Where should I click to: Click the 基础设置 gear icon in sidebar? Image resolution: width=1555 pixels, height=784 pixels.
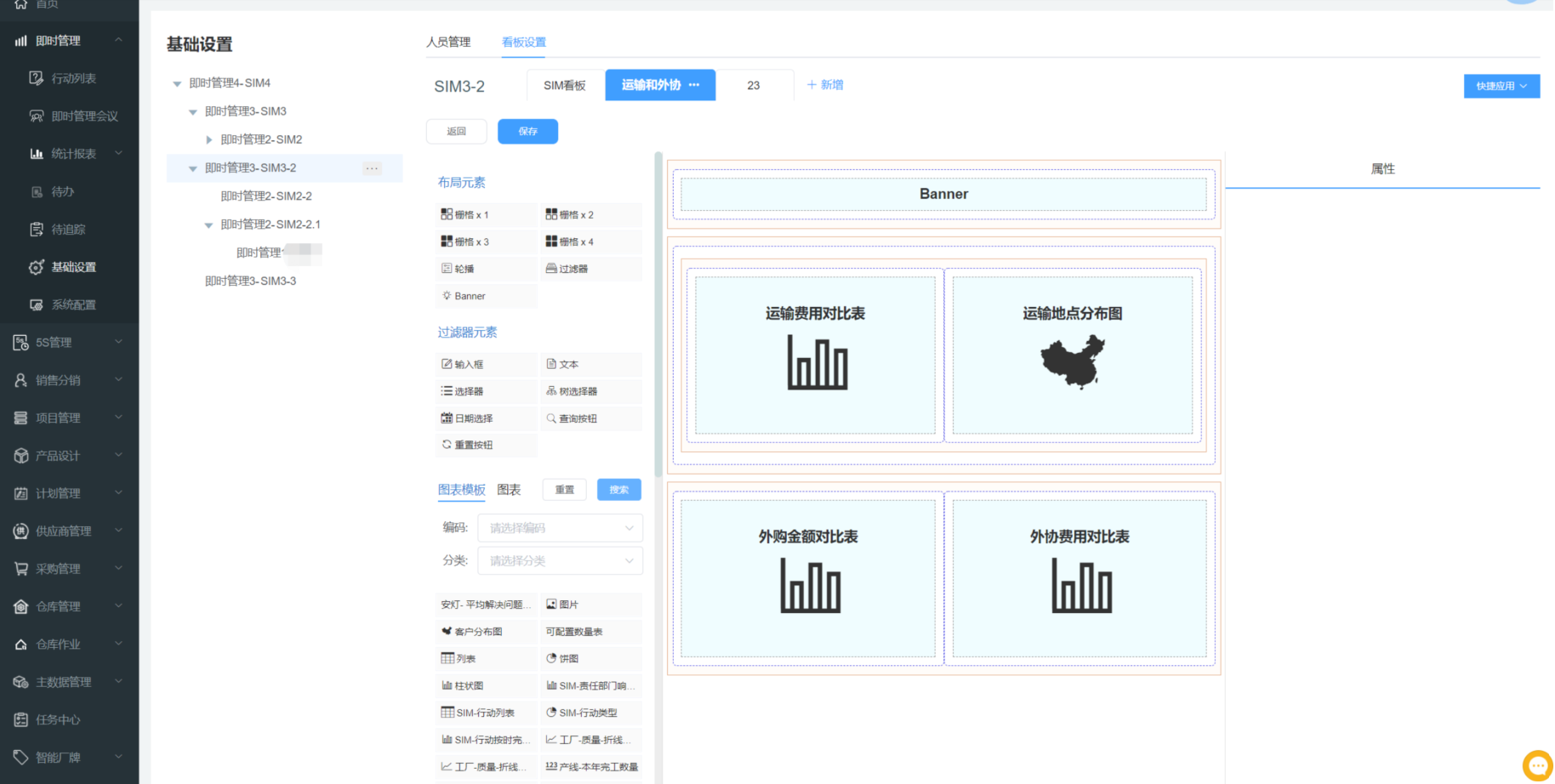[37, 267]
